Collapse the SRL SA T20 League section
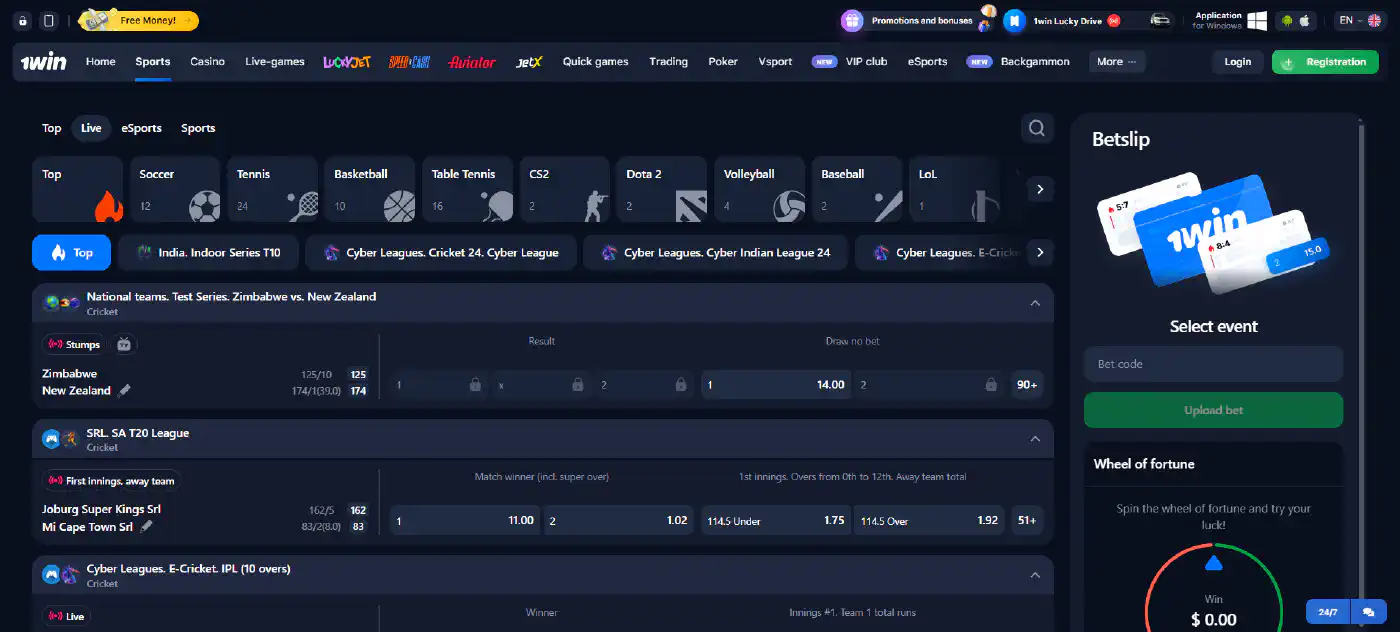1400x632 pixels. tap(1035, 438)
